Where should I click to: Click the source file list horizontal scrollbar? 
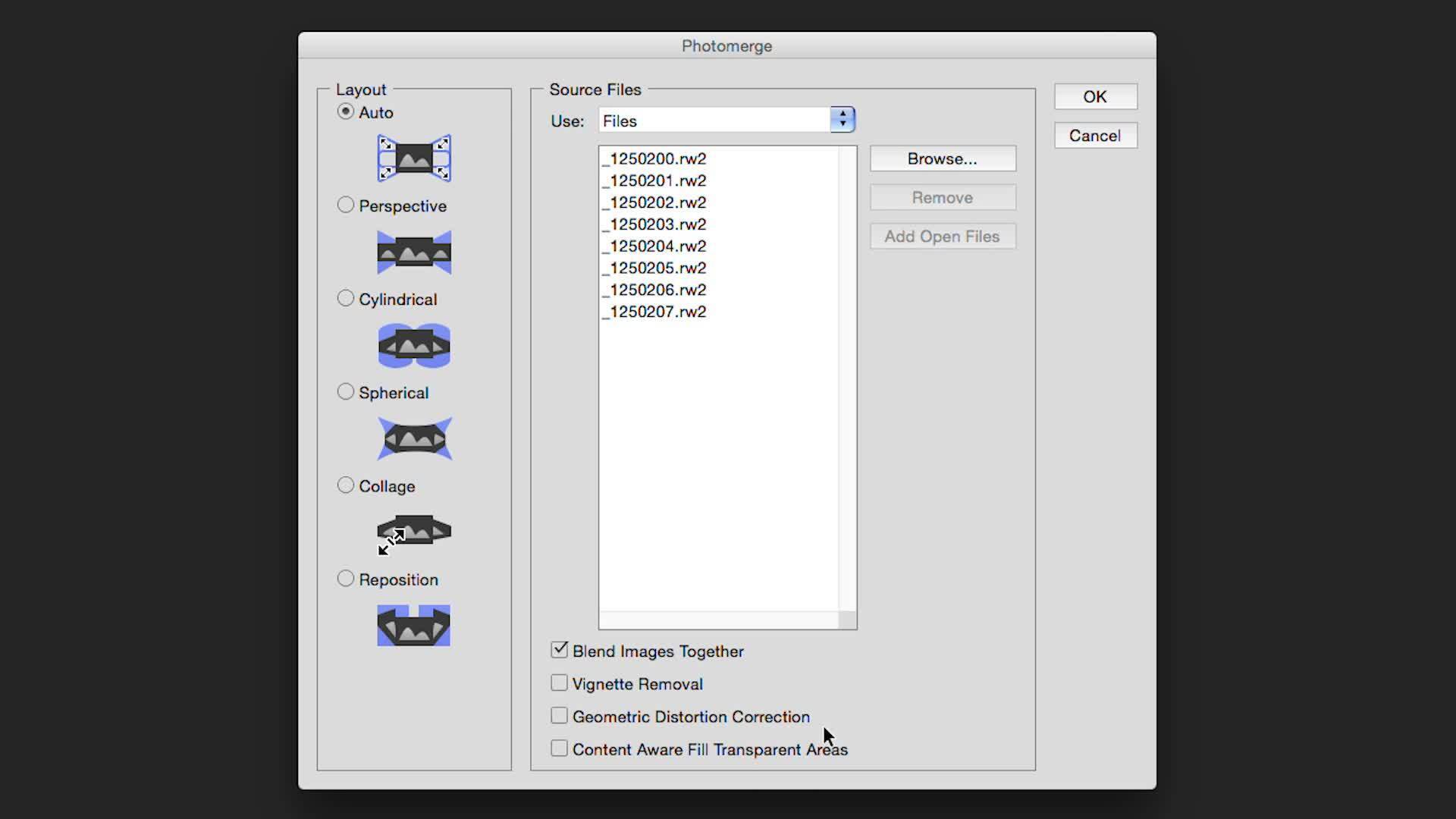[719, 620]
